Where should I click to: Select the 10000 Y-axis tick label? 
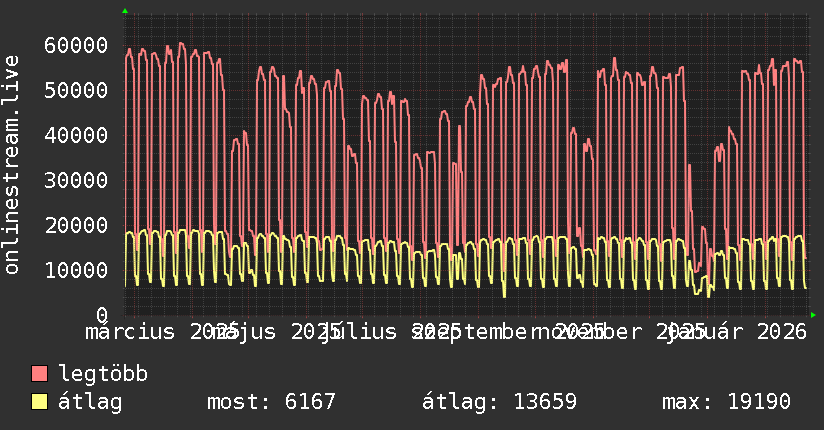tap(76, 270)
